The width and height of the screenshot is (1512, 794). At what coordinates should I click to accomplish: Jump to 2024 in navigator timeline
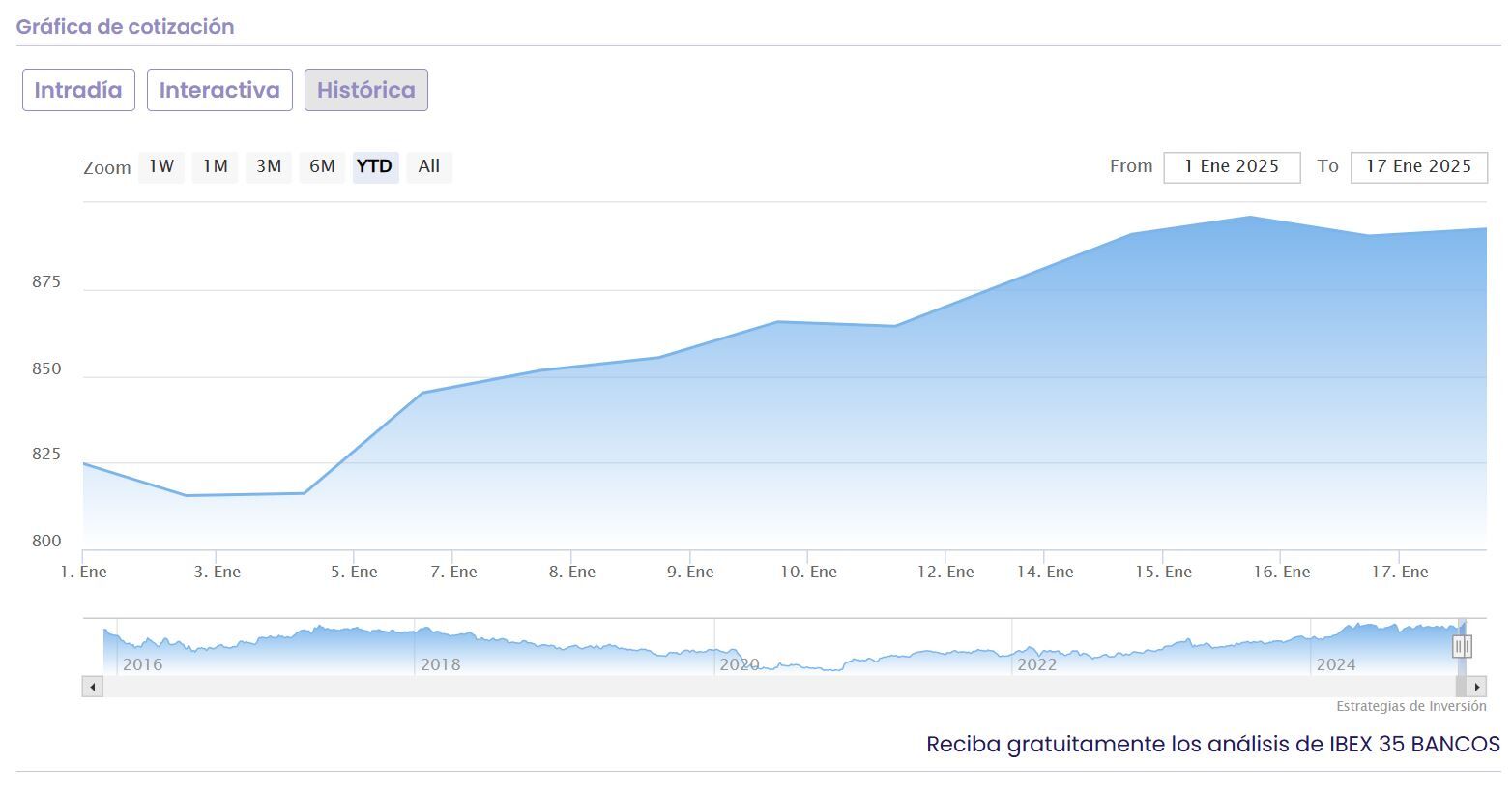click(1336, 664)
